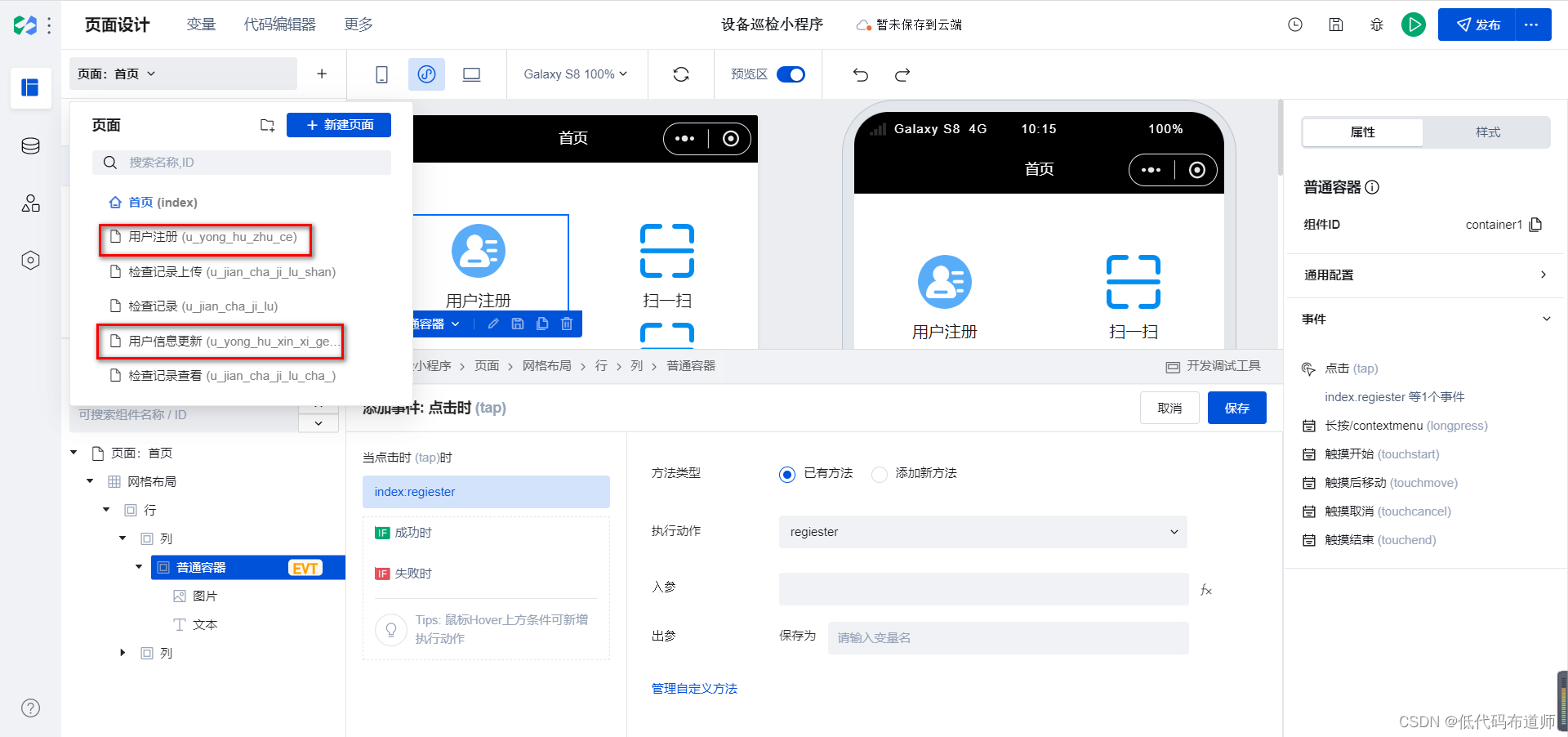
Task: Redo the last action
Action: (x=902, y=74)
